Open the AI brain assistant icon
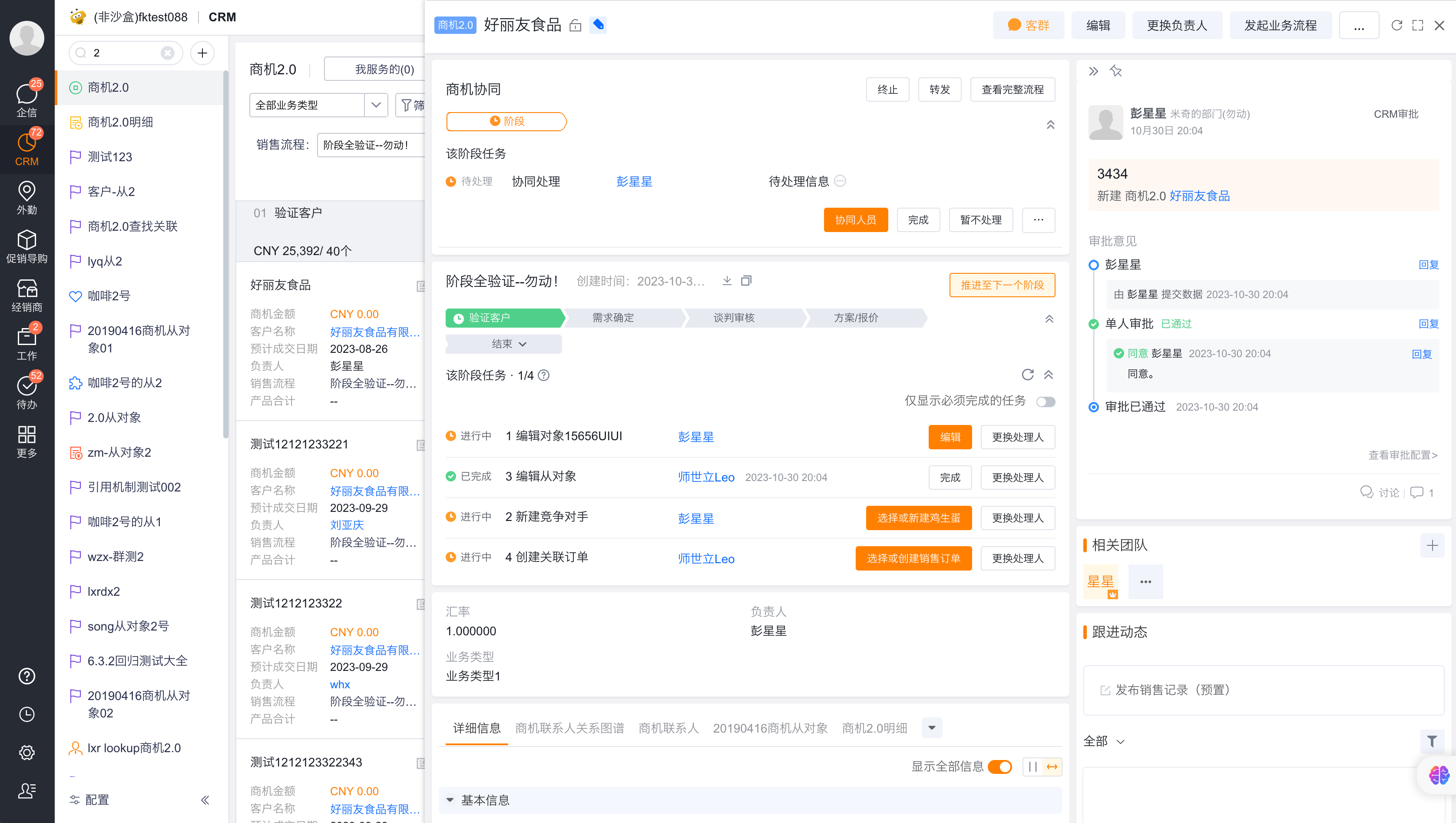Viewport: 1456px width, 823px height. click(x=1439, y=775)
